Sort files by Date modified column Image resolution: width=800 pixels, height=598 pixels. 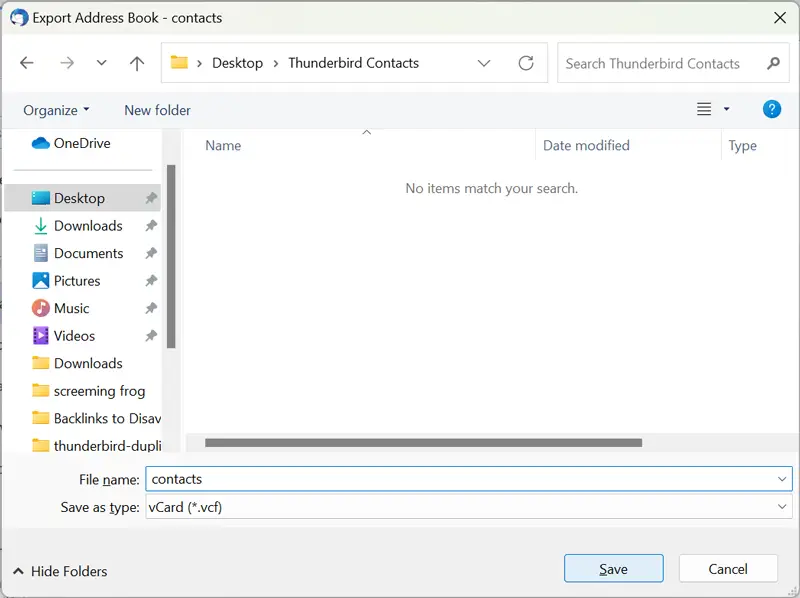(586, 145)
